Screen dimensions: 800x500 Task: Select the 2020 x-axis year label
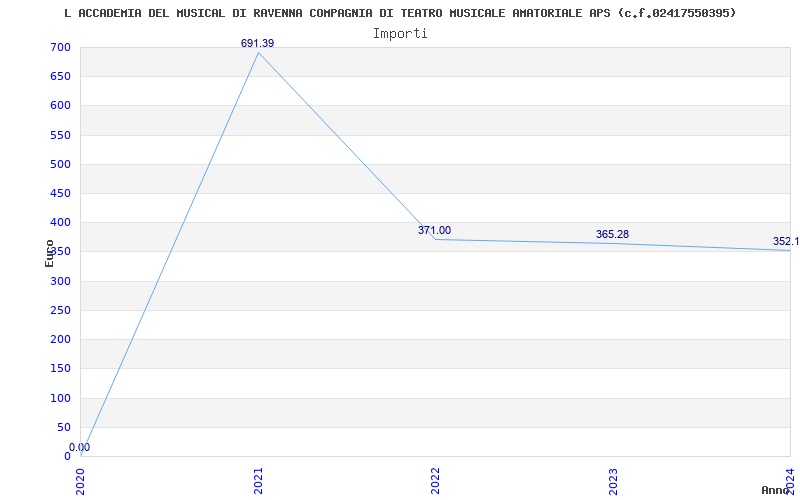tap(80, 482)
